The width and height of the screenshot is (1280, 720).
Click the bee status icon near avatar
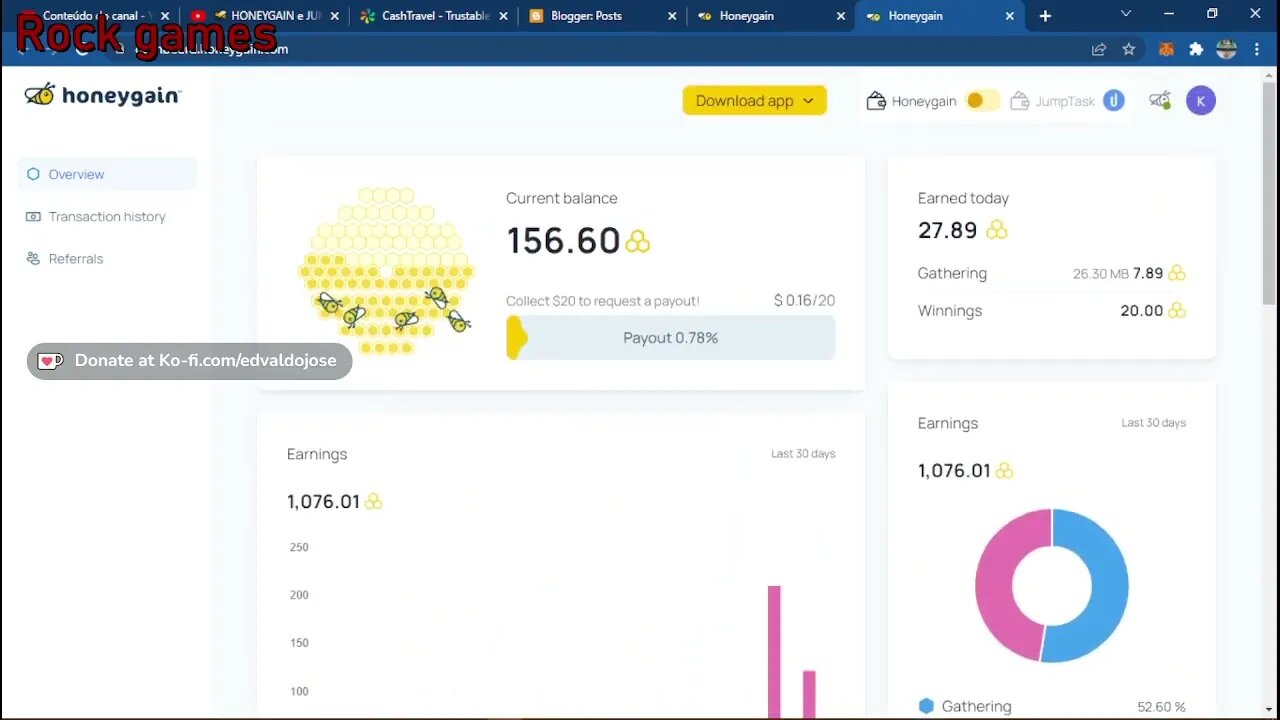tap(1160, 100)
